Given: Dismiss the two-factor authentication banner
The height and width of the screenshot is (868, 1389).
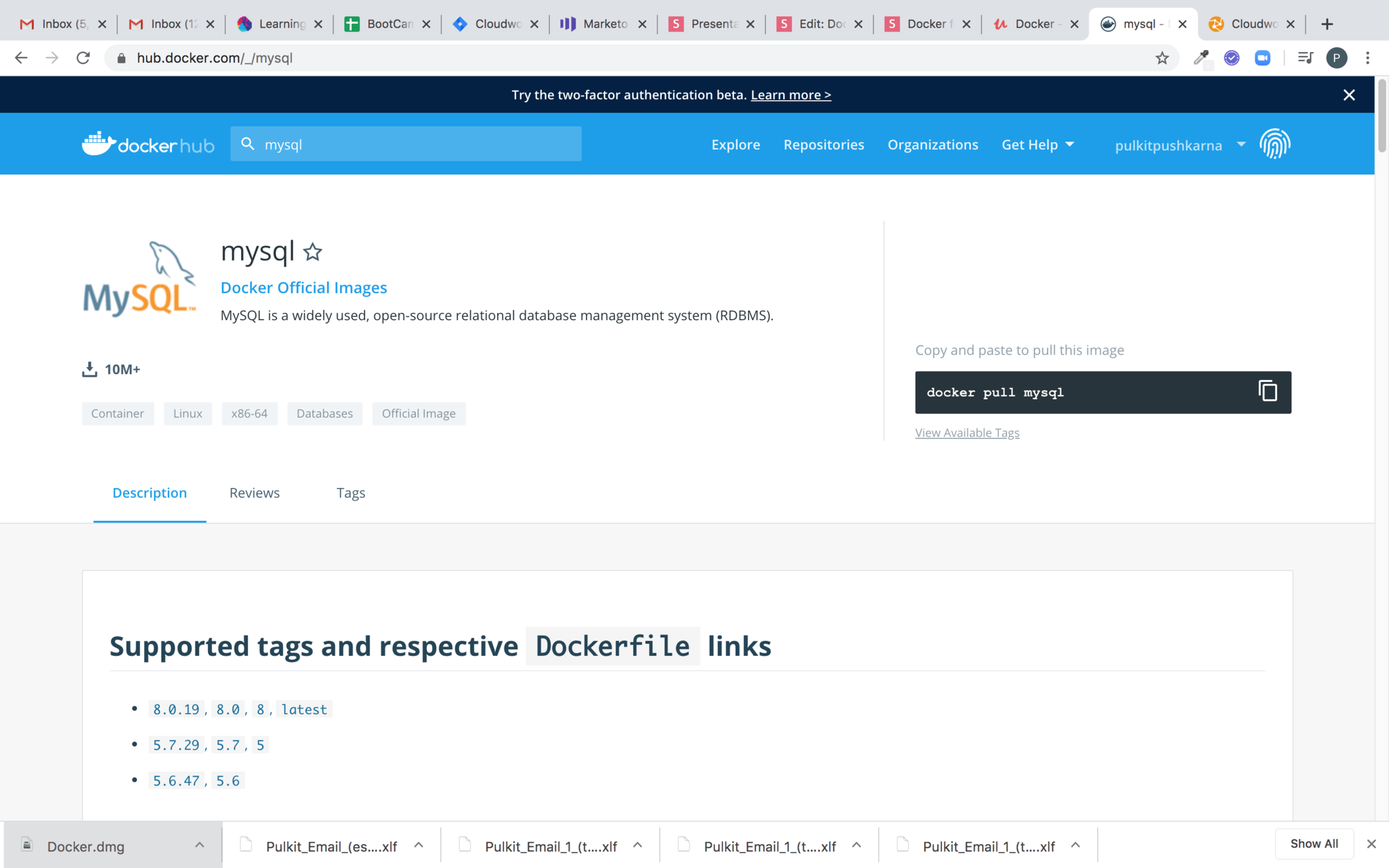Looking at the screenshot, I should click(x=1348, y=95).
